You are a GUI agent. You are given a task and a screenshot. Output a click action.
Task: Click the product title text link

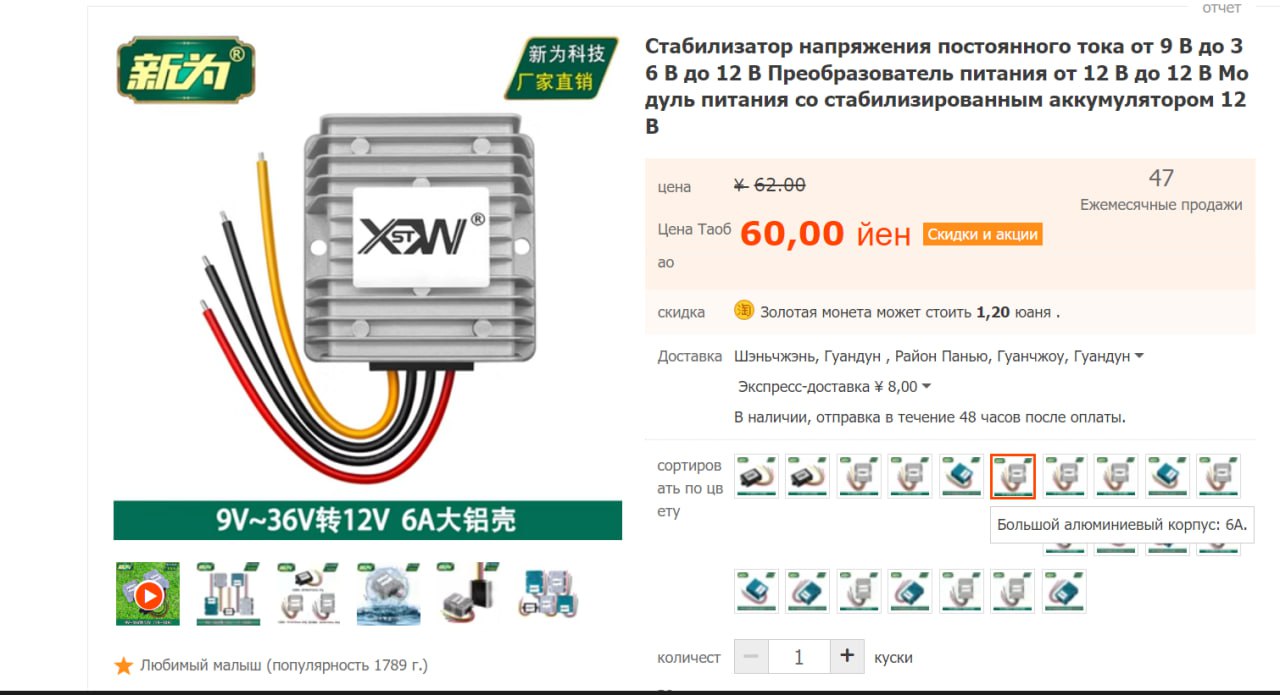coord(946,86)
